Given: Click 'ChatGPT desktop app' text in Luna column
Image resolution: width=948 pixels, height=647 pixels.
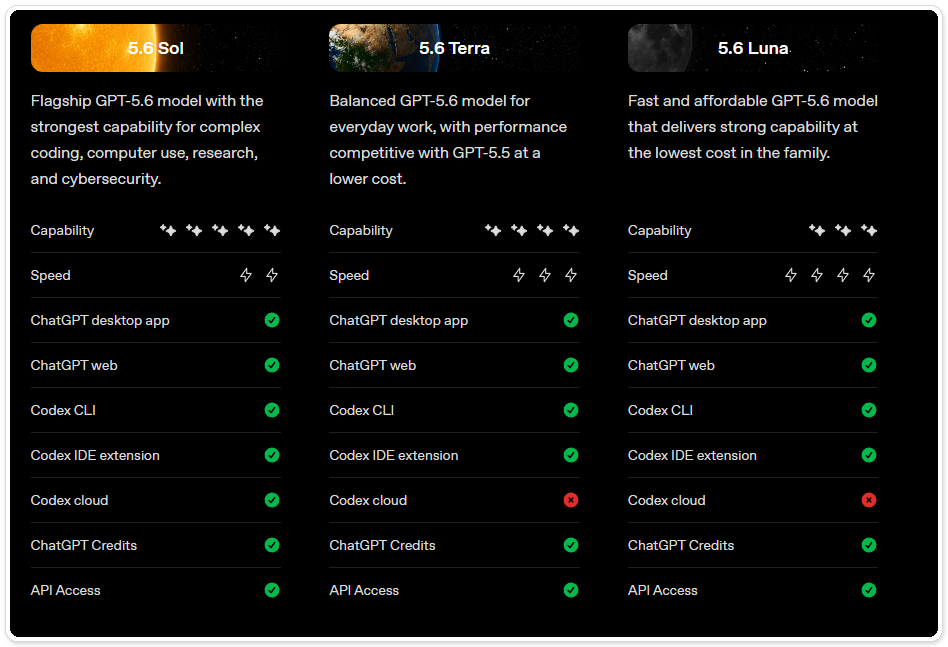Looking at the screenshot, I should 697,320.
